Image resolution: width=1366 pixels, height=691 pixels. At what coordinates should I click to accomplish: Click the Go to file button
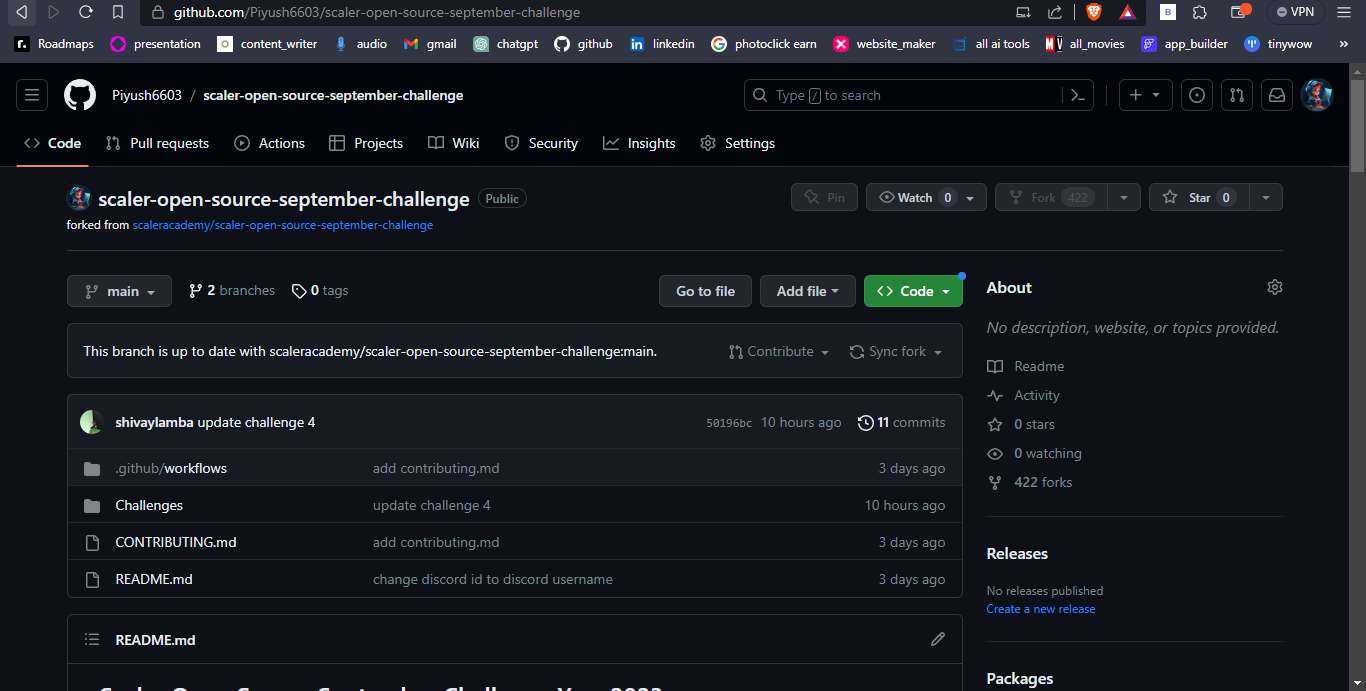(705, 291)
